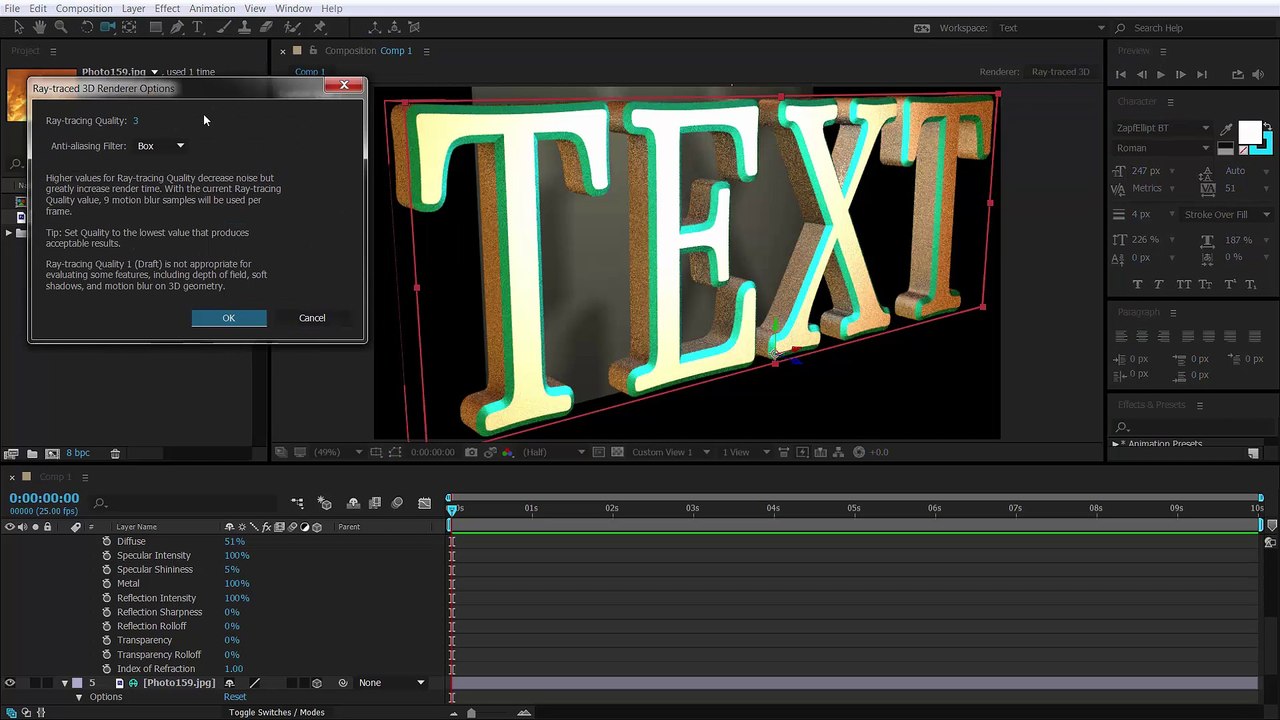Cancel the Ray-traced 3D Renderer Options
Screen dimensions: 1280x720
312,318
